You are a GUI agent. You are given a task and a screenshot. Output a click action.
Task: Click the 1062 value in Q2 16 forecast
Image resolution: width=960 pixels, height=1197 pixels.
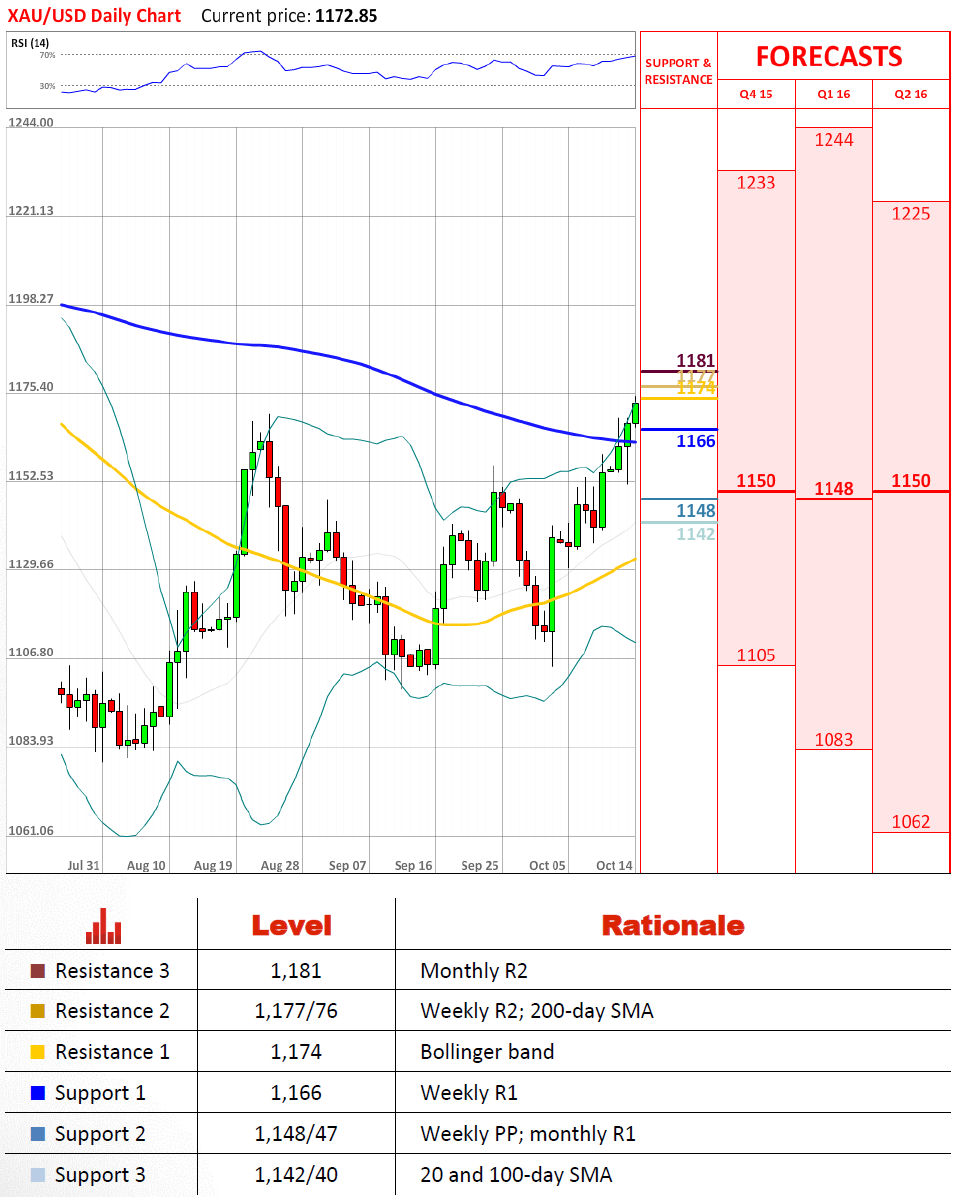pos(911,822)
